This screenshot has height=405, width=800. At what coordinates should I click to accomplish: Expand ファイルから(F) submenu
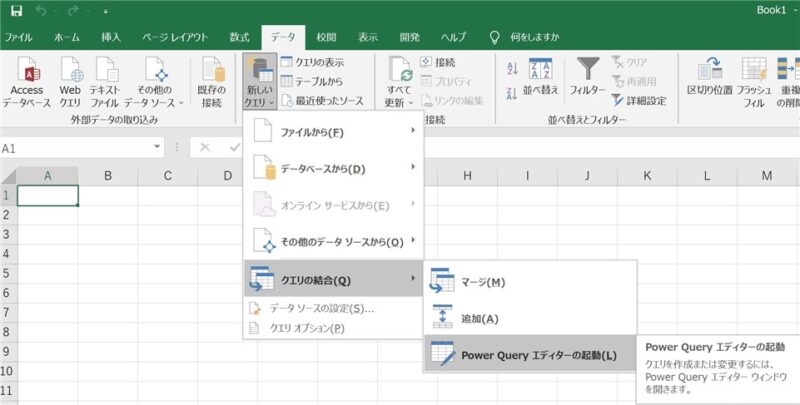(x=334, y=132)
